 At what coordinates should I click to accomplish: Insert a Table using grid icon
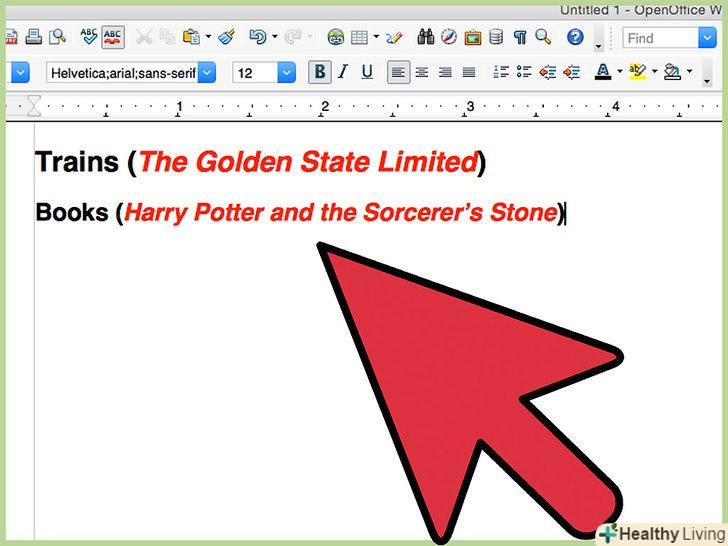click(359, 37)
